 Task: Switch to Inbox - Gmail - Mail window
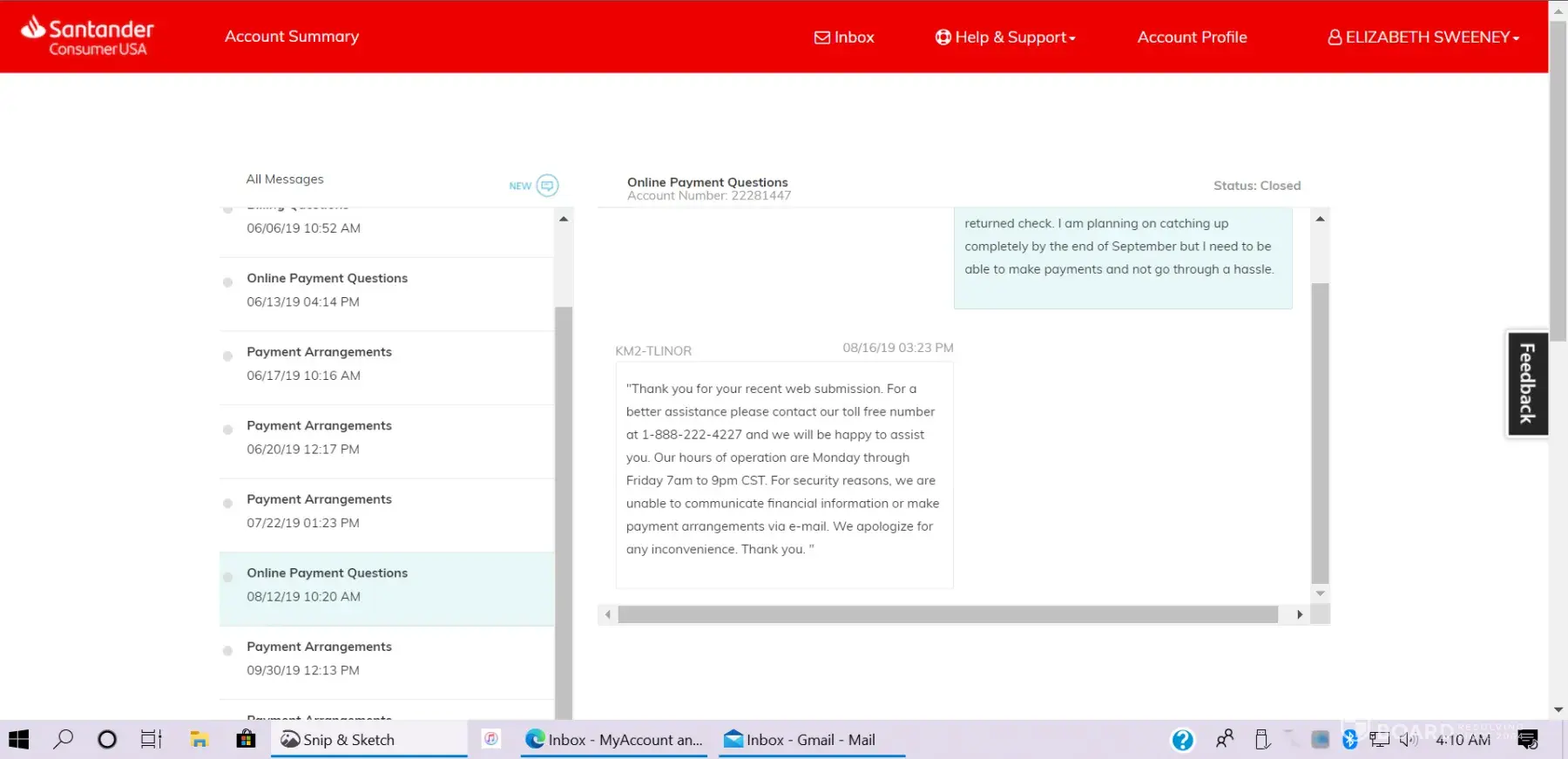(810, 740)
